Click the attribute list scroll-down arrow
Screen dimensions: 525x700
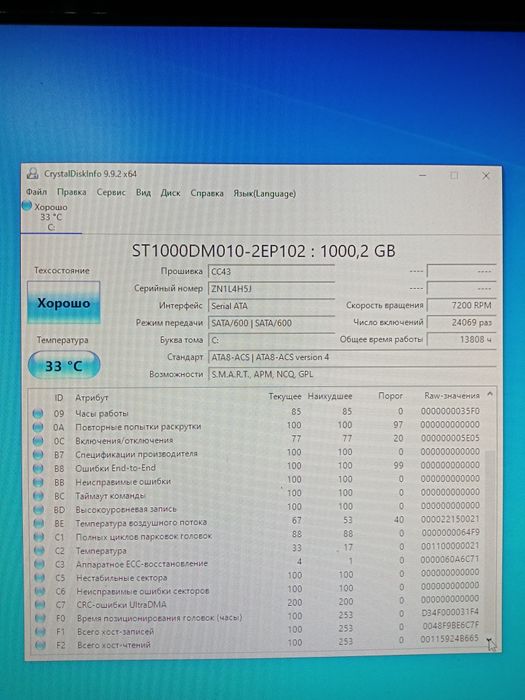pyautogui.click(x=491, y=643)
